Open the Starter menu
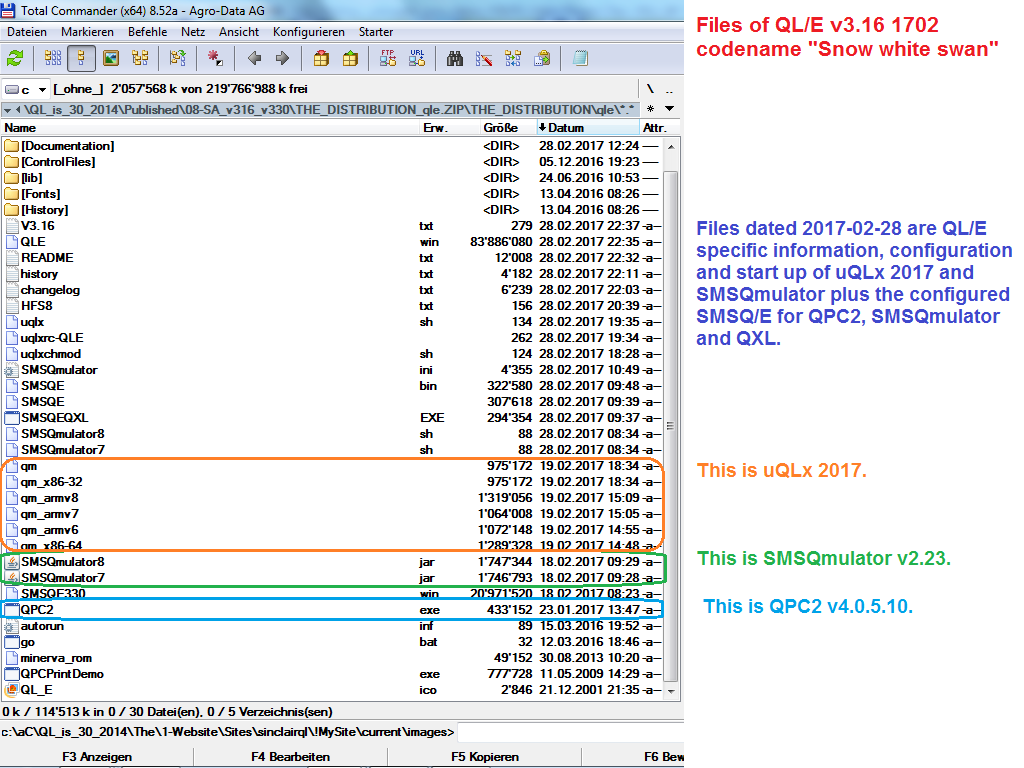The width and height of the screenshot is (1024, 768). [x=376, y=32]
